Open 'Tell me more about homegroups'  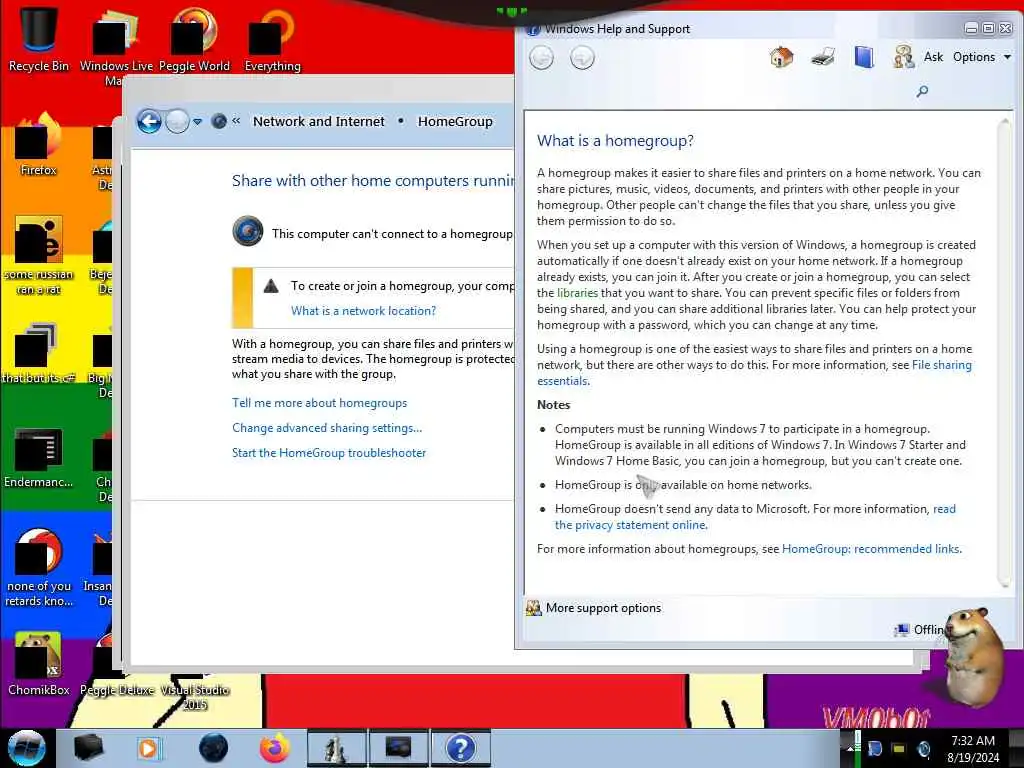[319, 403]
